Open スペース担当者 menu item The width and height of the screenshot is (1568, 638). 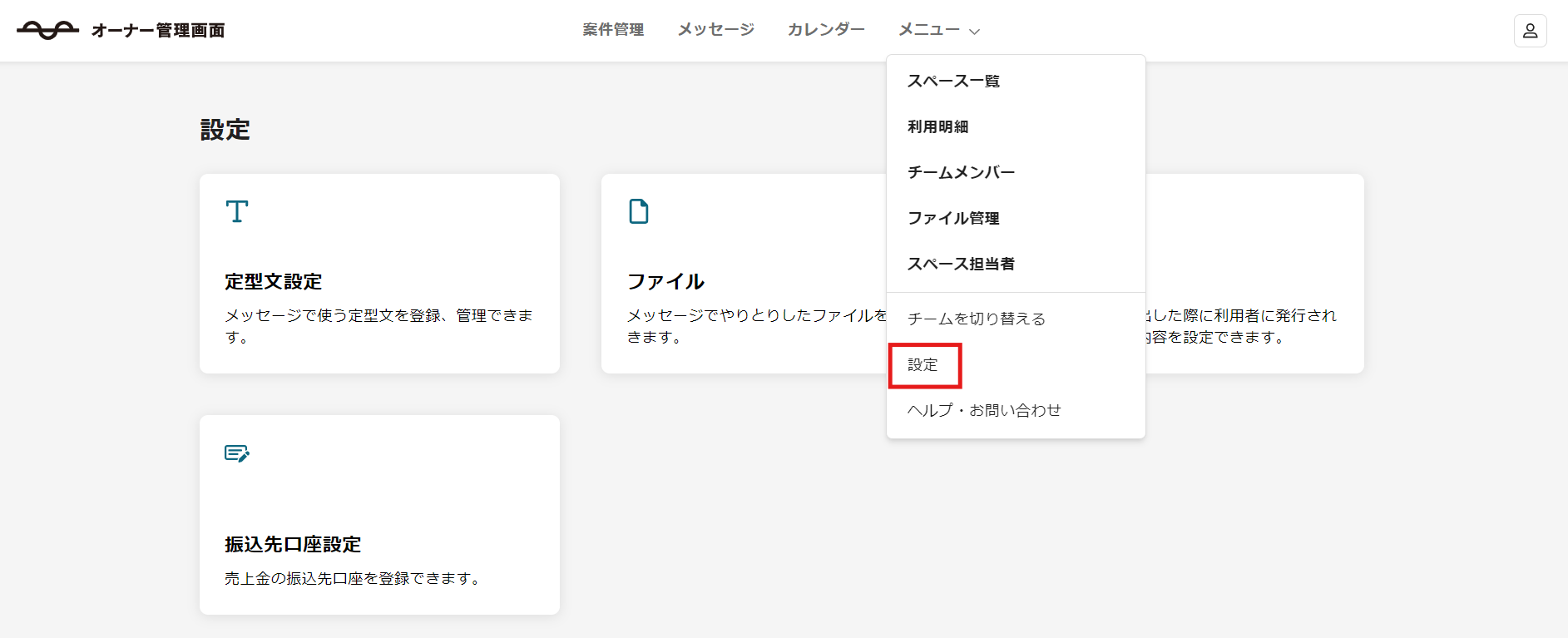961,264
